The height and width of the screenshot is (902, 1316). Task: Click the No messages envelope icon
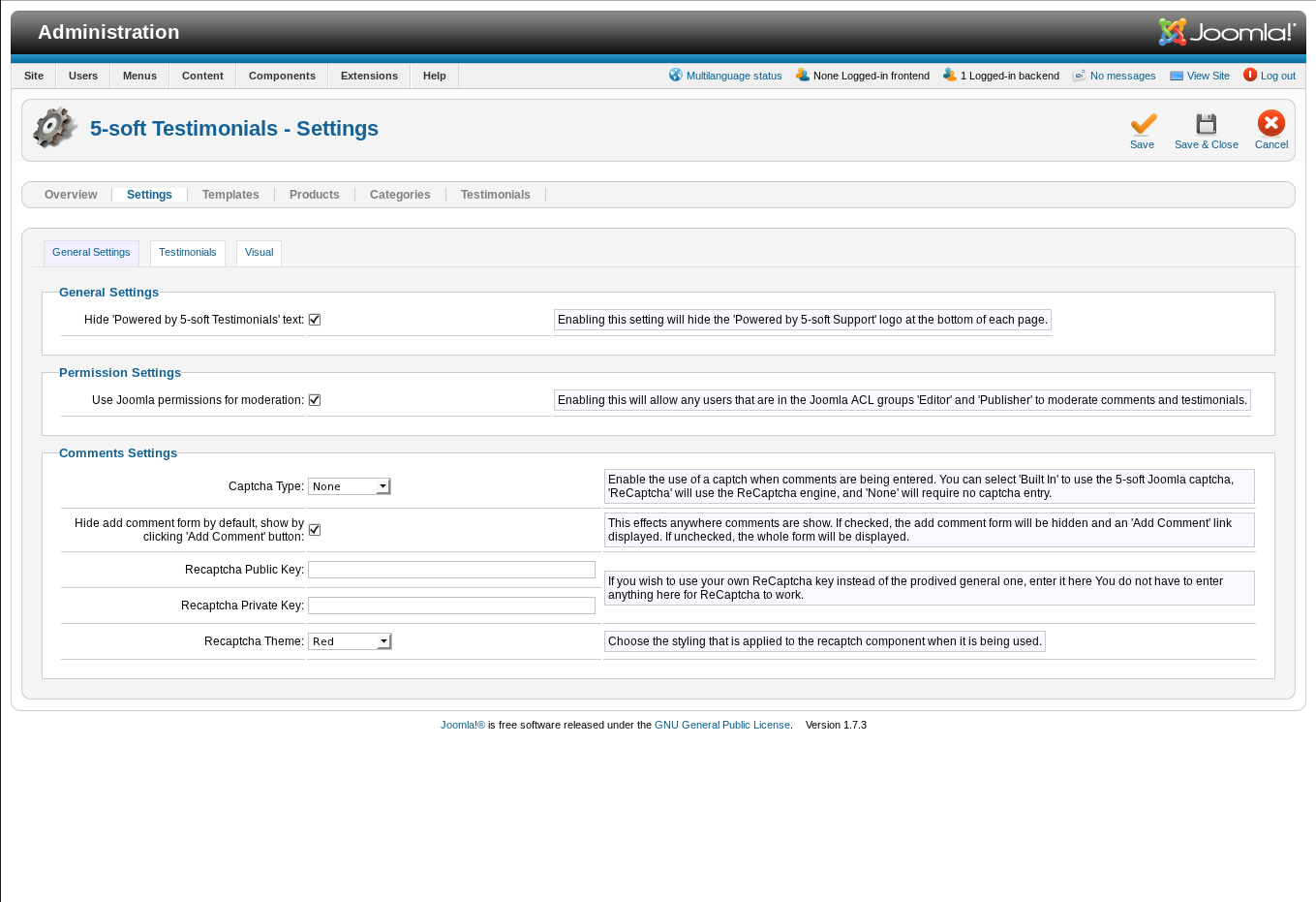[1080, 75]
